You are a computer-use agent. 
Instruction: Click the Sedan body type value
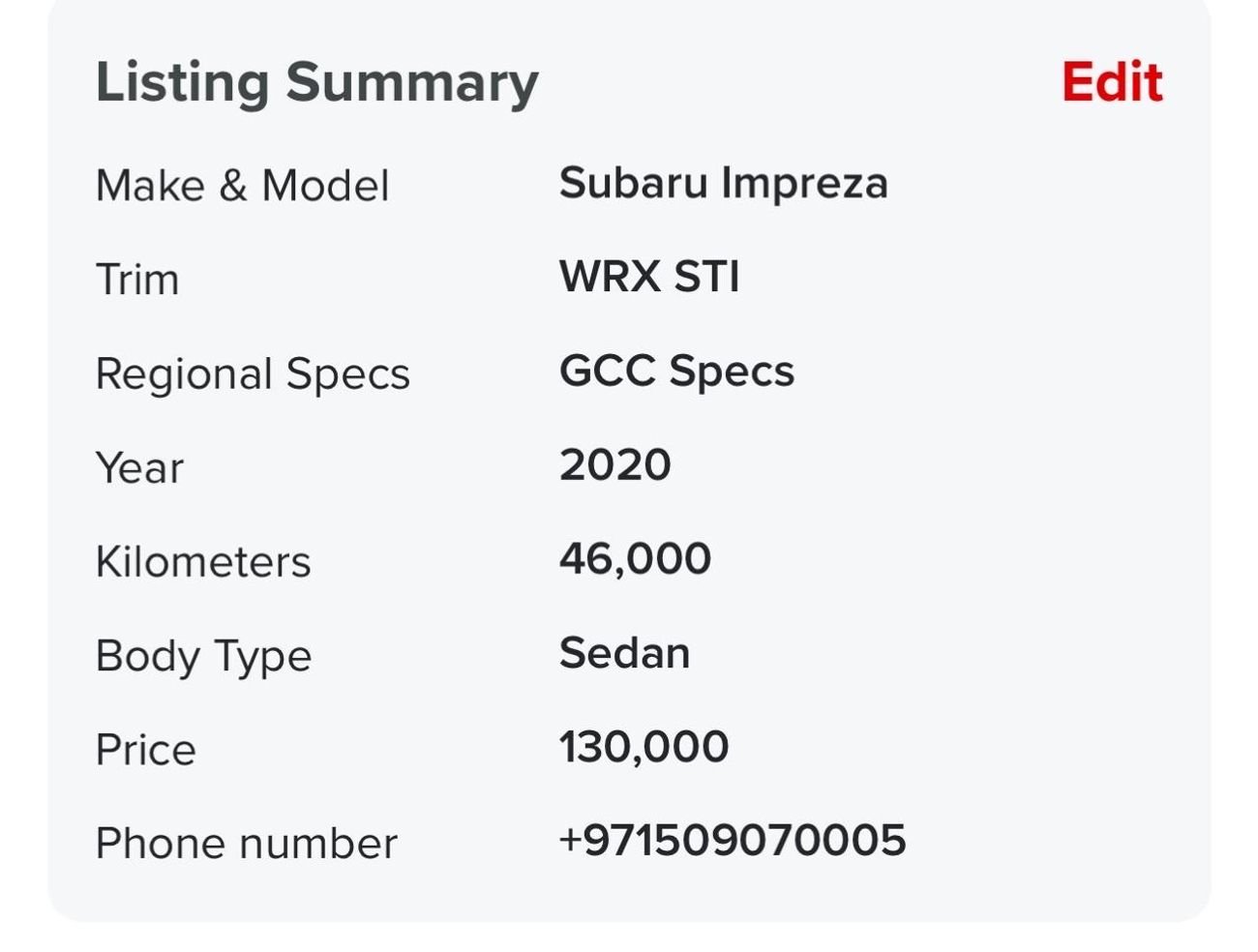[624, 653]
